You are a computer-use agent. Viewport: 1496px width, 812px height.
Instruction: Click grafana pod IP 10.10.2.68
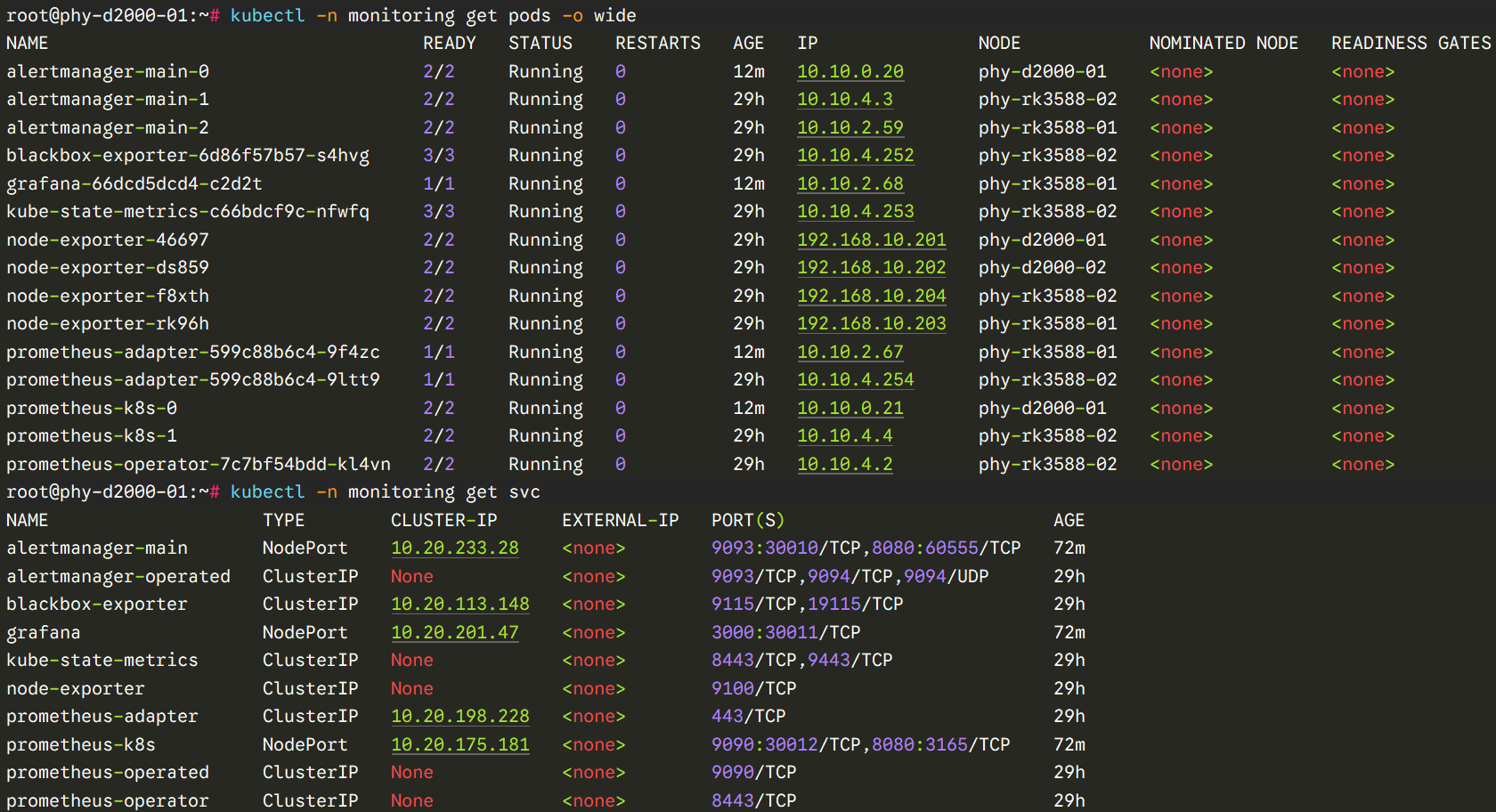pos(850,183)
